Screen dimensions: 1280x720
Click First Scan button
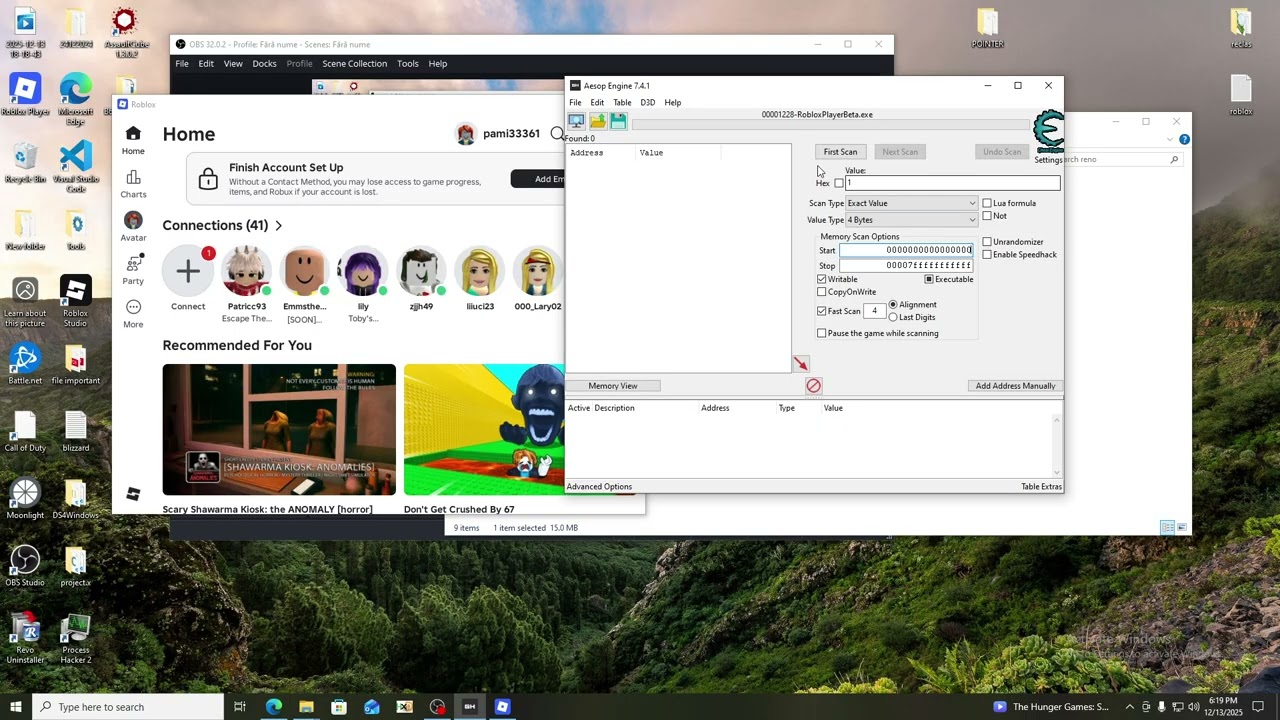[840, 152]
